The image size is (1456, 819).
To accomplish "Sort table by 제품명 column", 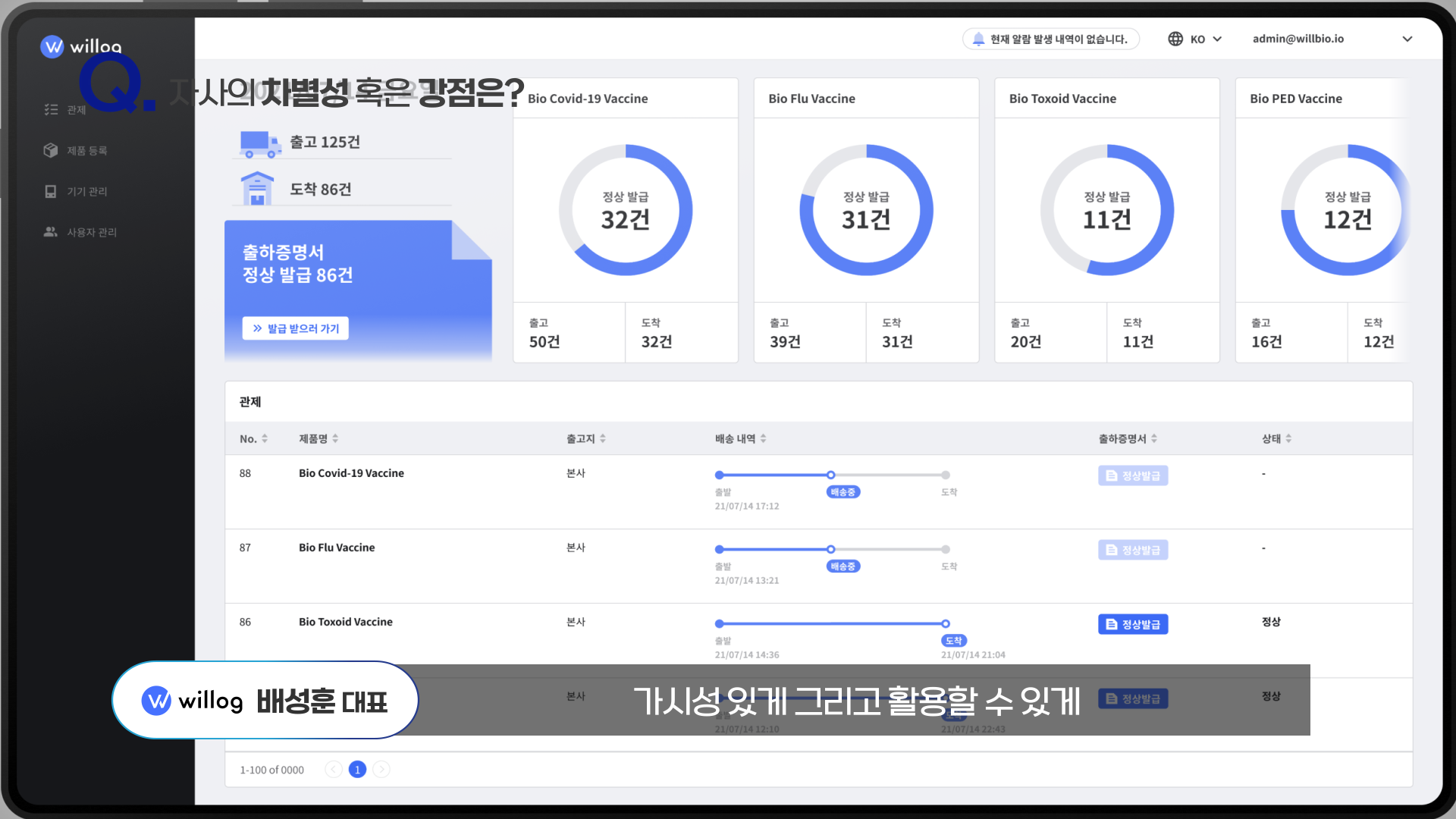I will [x=335, y=438].
